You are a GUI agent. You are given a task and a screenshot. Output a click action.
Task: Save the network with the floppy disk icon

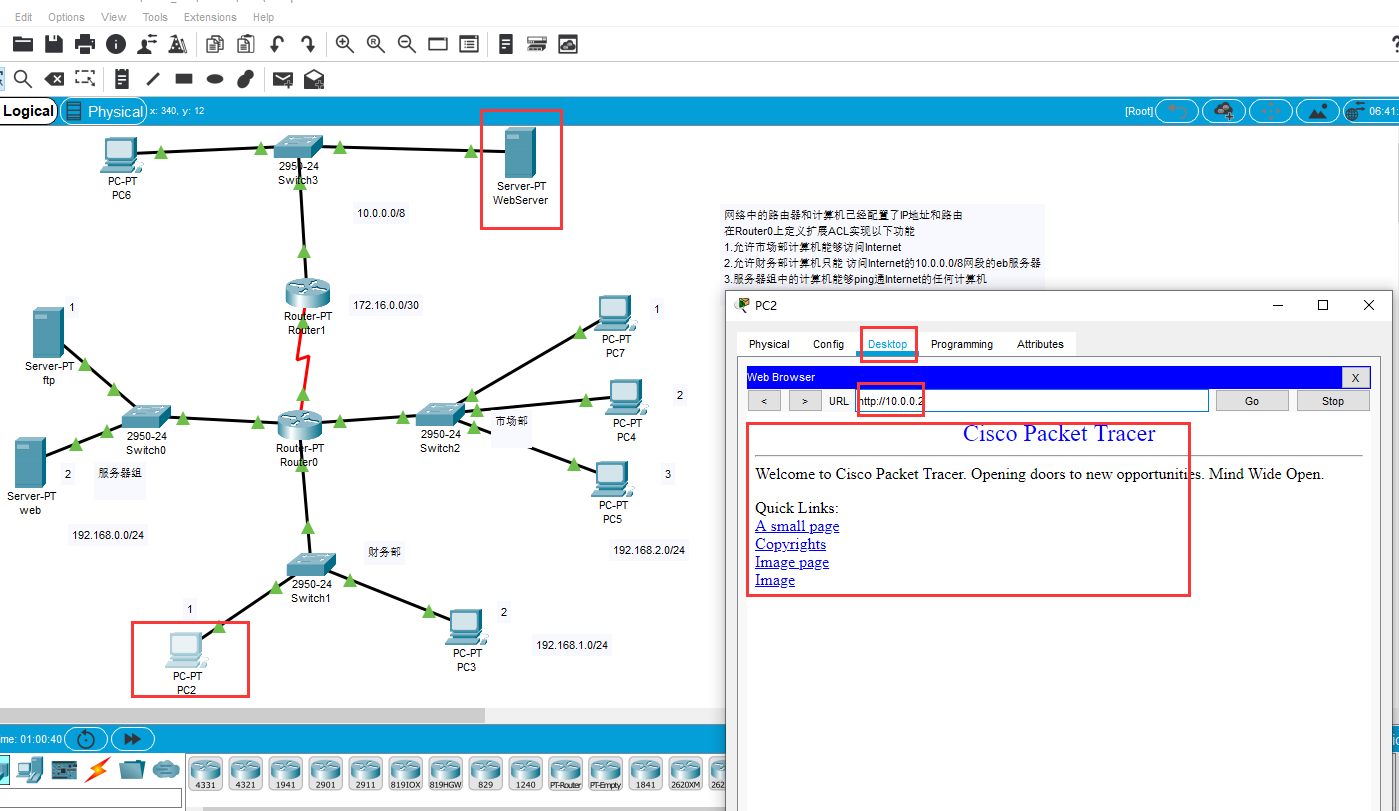[54, 44]
